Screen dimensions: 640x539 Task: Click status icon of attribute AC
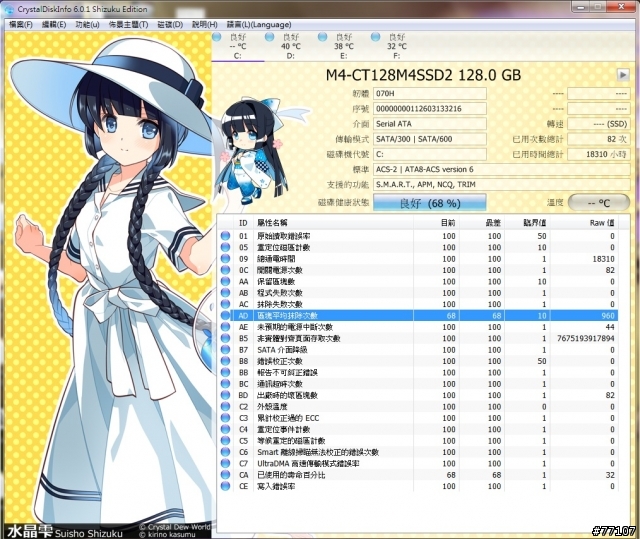225,304
